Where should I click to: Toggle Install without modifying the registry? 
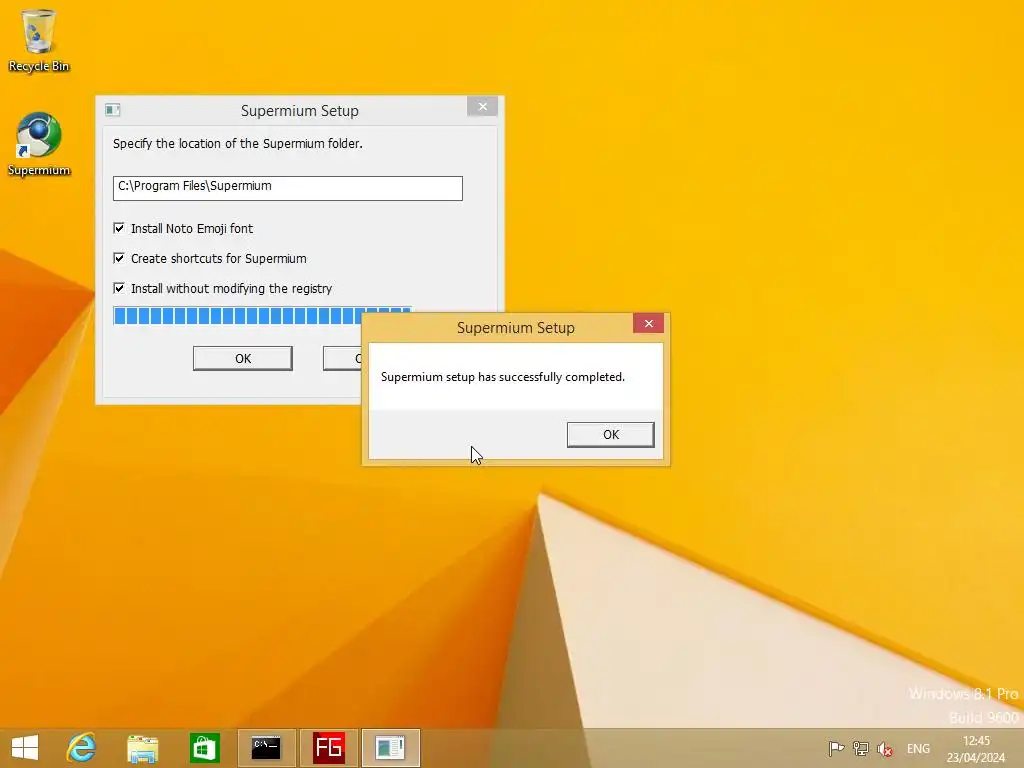[x=119, y=288]
